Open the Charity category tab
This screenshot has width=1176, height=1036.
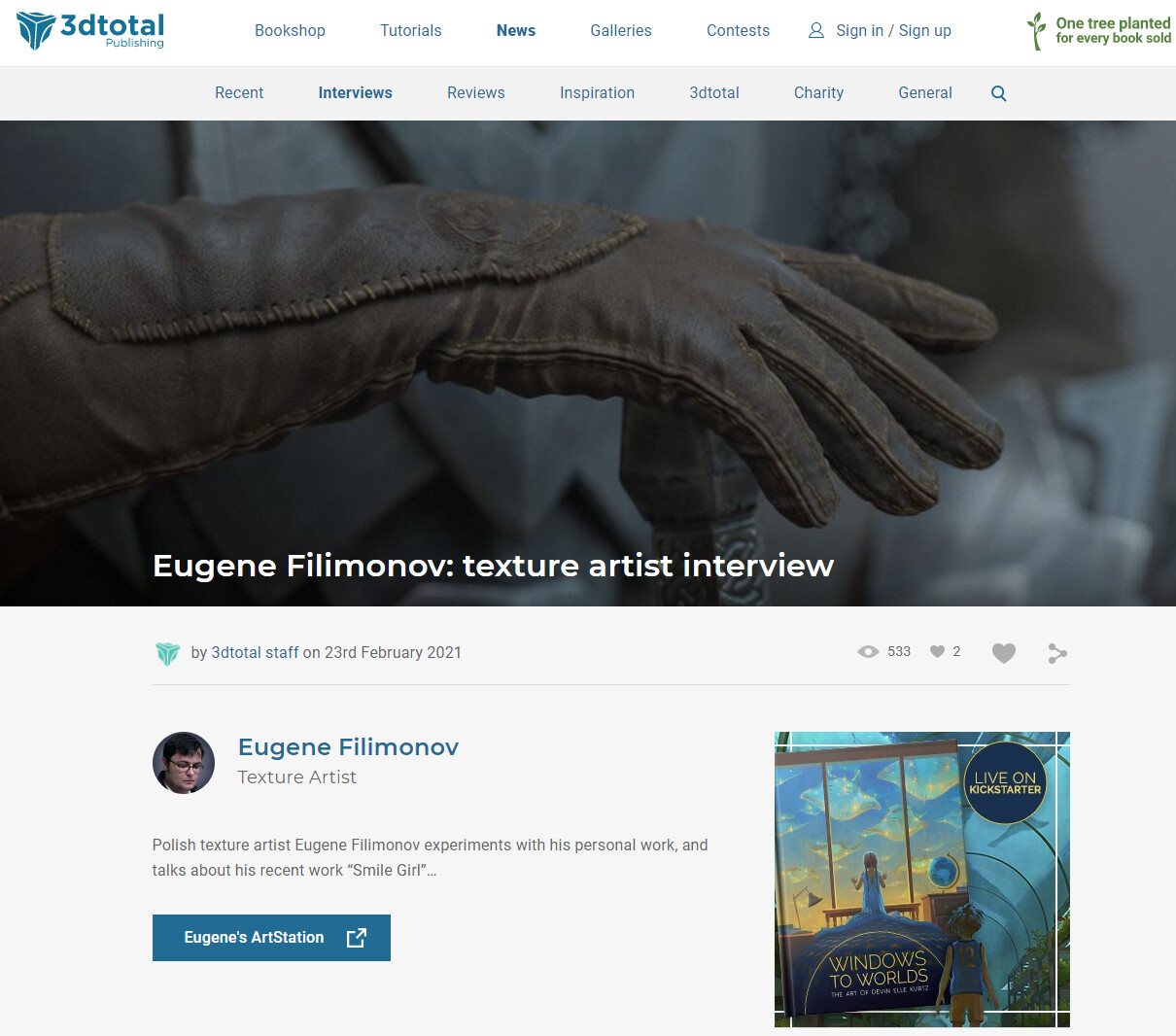click(x=818, y=93)
